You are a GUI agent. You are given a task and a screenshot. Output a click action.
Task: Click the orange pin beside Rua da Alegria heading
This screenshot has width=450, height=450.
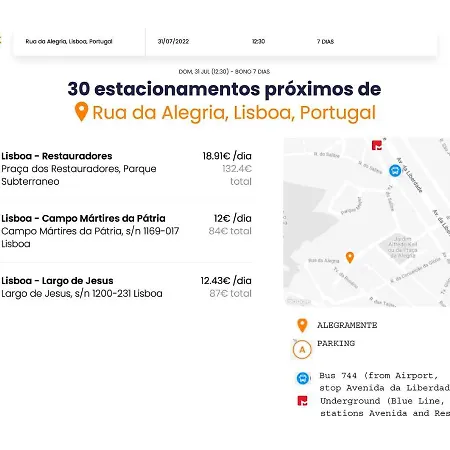[x=81, y=112]
